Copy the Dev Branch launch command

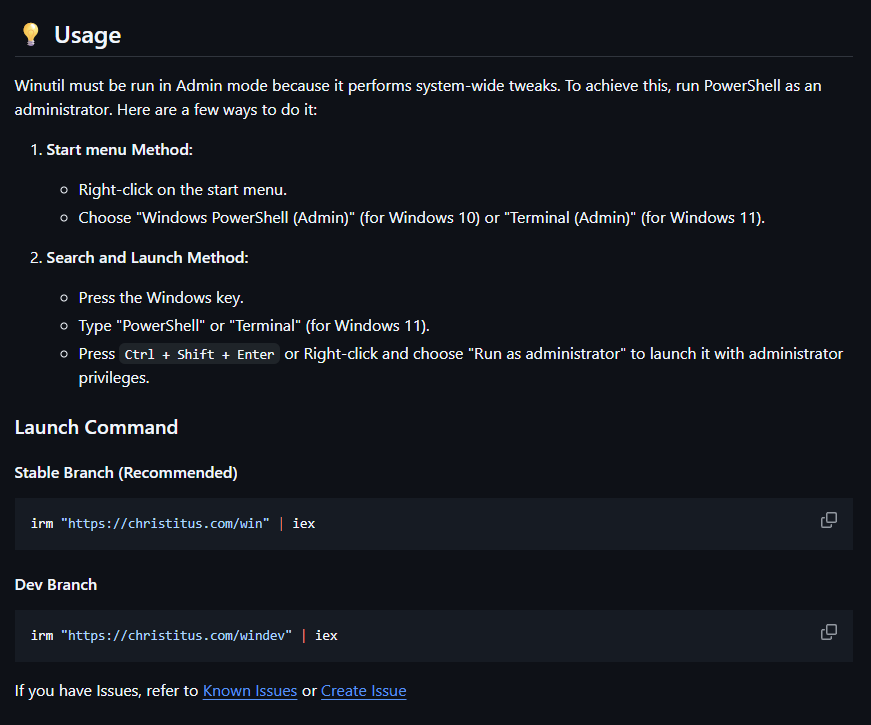pyautogui.click(x=828, y=632)
